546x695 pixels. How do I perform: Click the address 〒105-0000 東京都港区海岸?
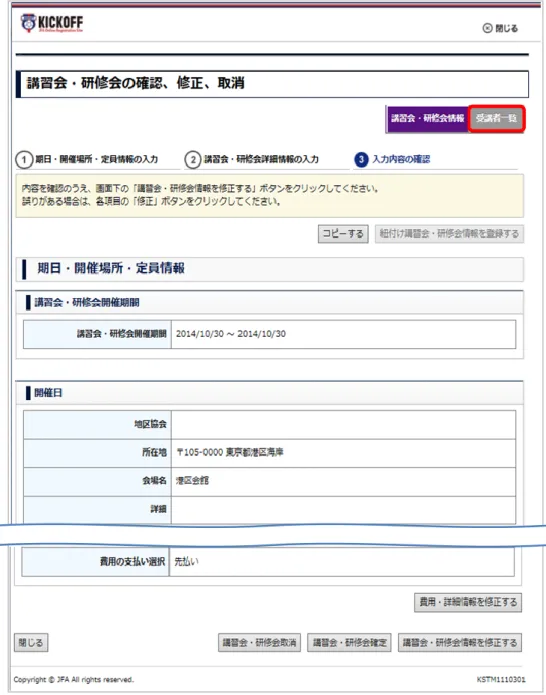pos(230,453)
